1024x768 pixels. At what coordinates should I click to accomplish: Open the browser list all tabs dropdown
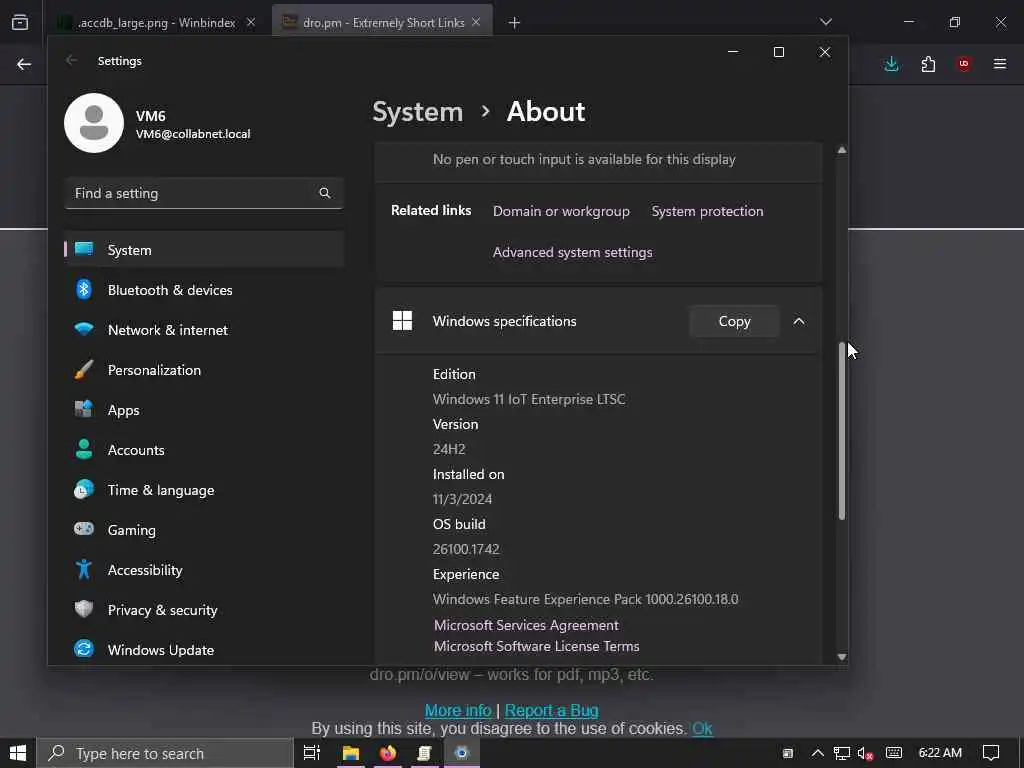[x=825, y=22]
